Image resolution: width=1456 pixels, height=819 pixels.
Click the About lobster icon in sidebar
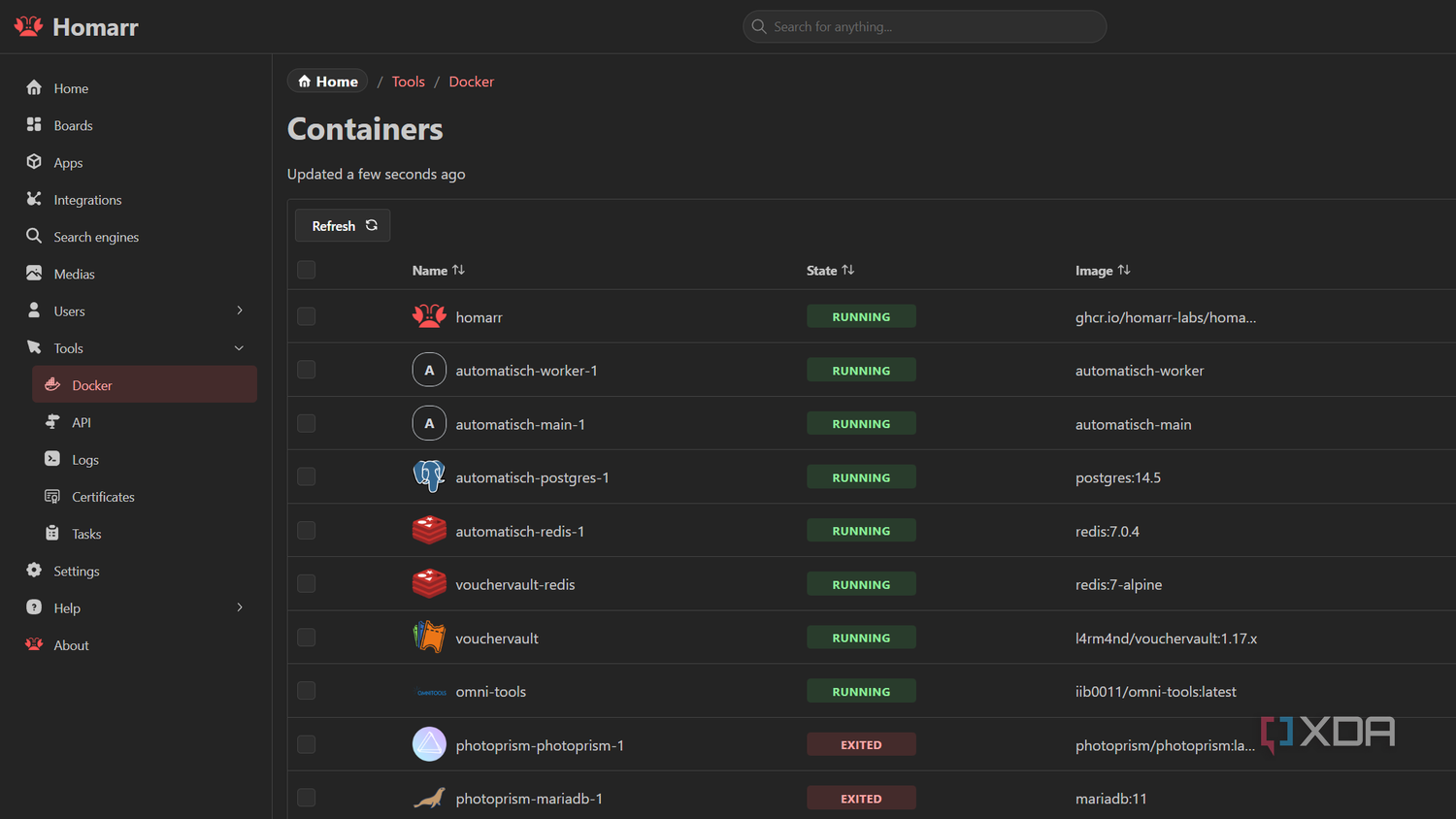pos(34,644)
